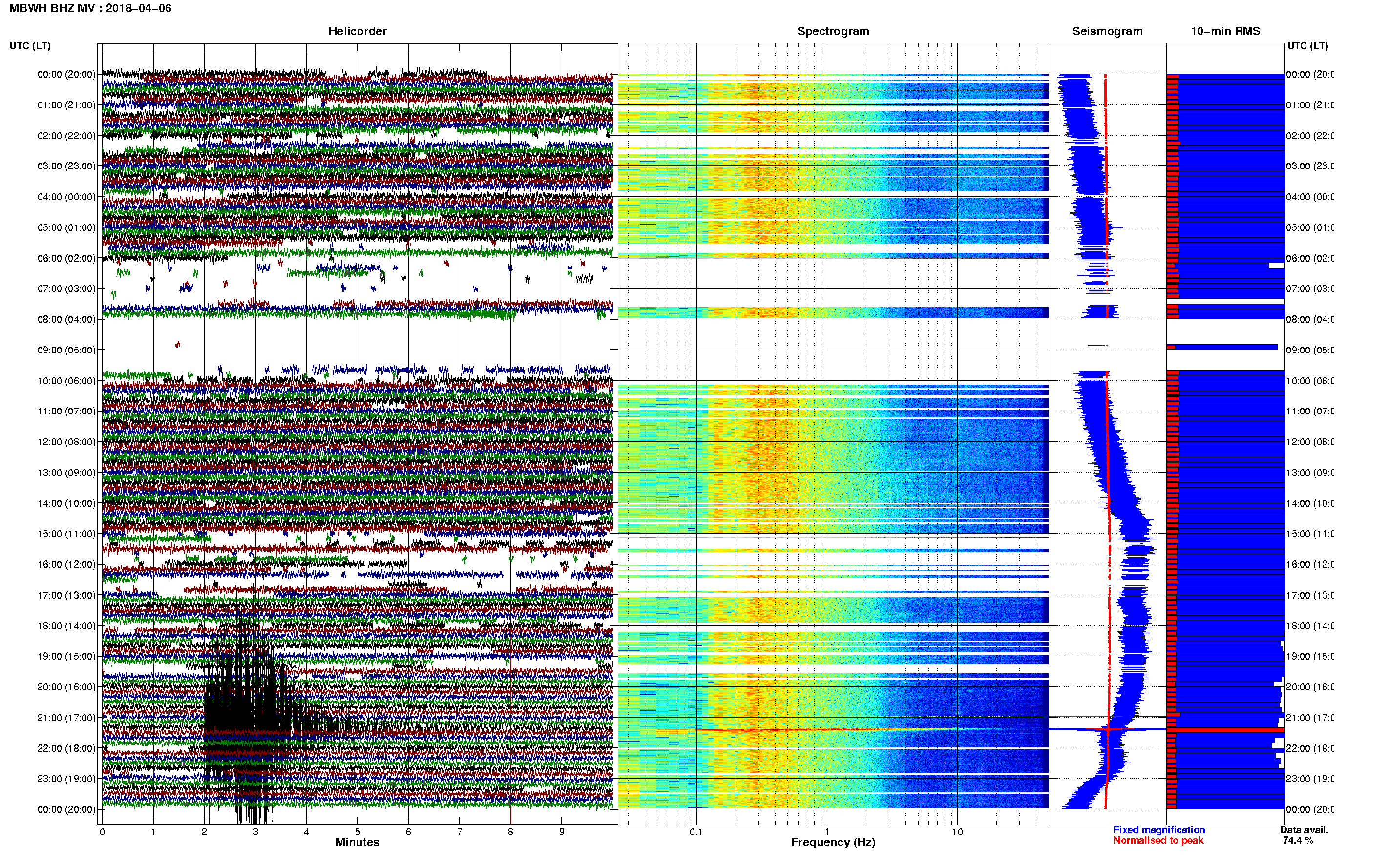This screenshot has width=1389, height=868.
Task: Click the left 13:00 (09:00) time label
Action: click(x=66, y=473)
